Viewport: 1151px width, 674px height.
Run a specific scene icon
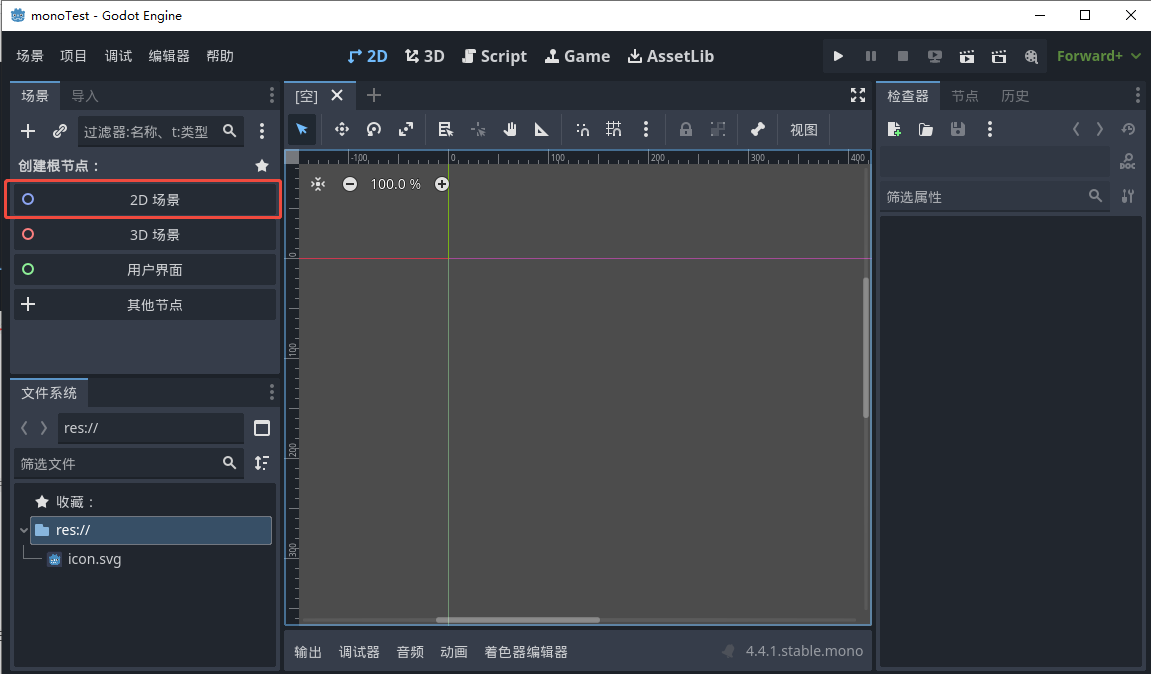[999, 57]
